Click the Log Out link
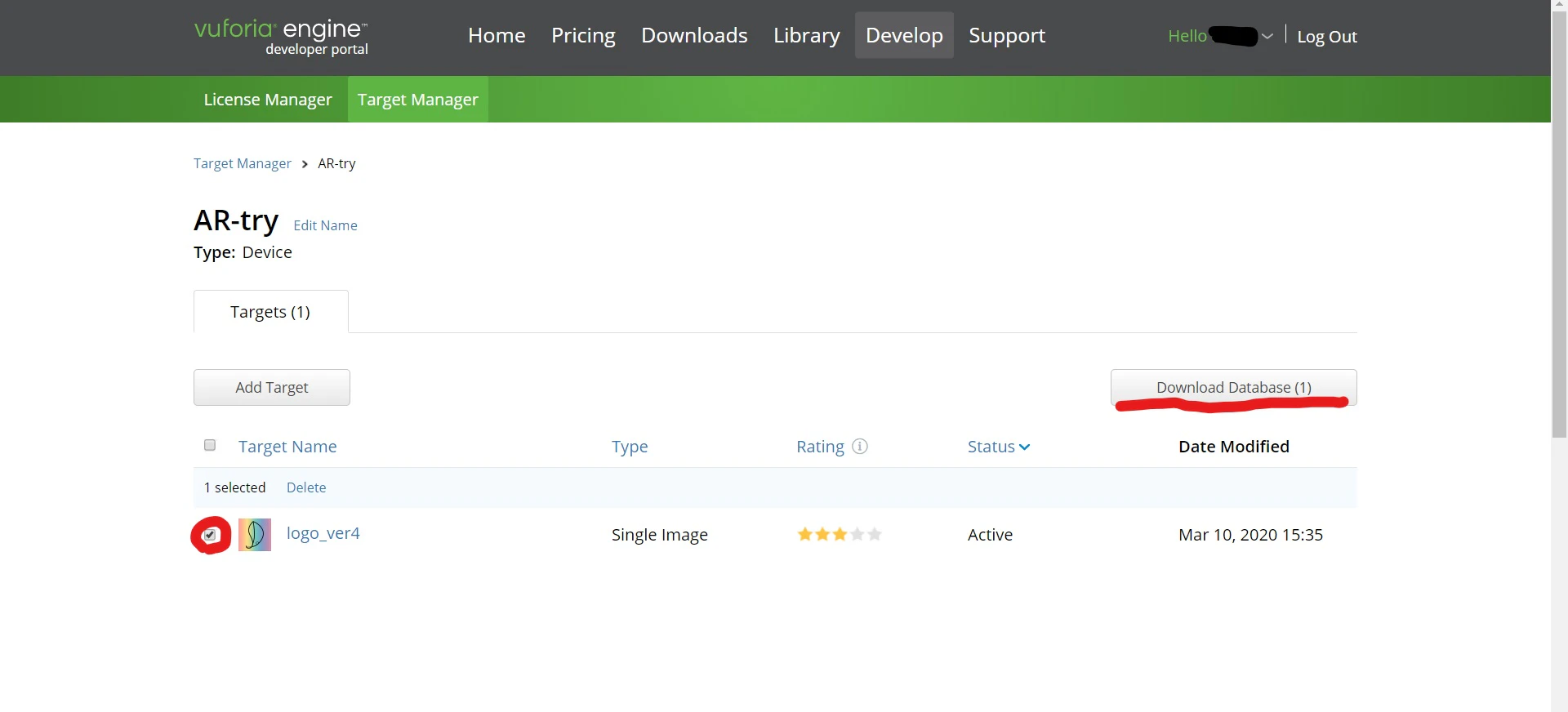This screenshot has height=712, width=1568. point(1327,36)
